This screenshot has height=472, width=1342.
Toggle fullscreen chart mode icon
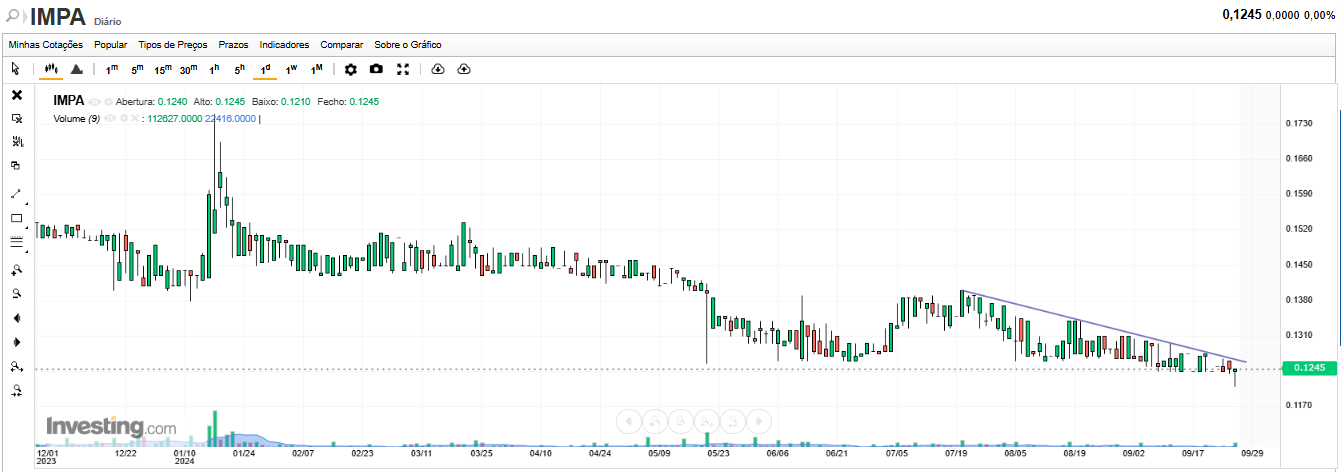coord(403,69)
